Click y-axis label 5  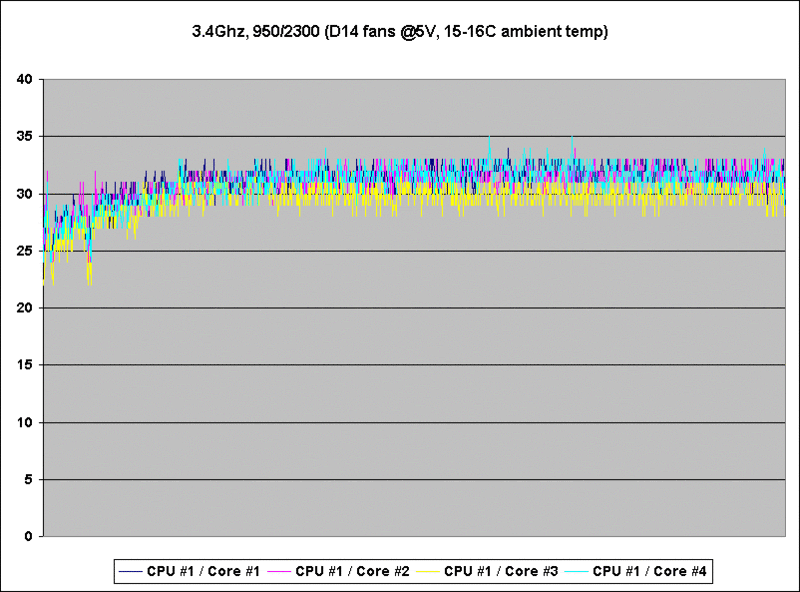click(28, 479)
